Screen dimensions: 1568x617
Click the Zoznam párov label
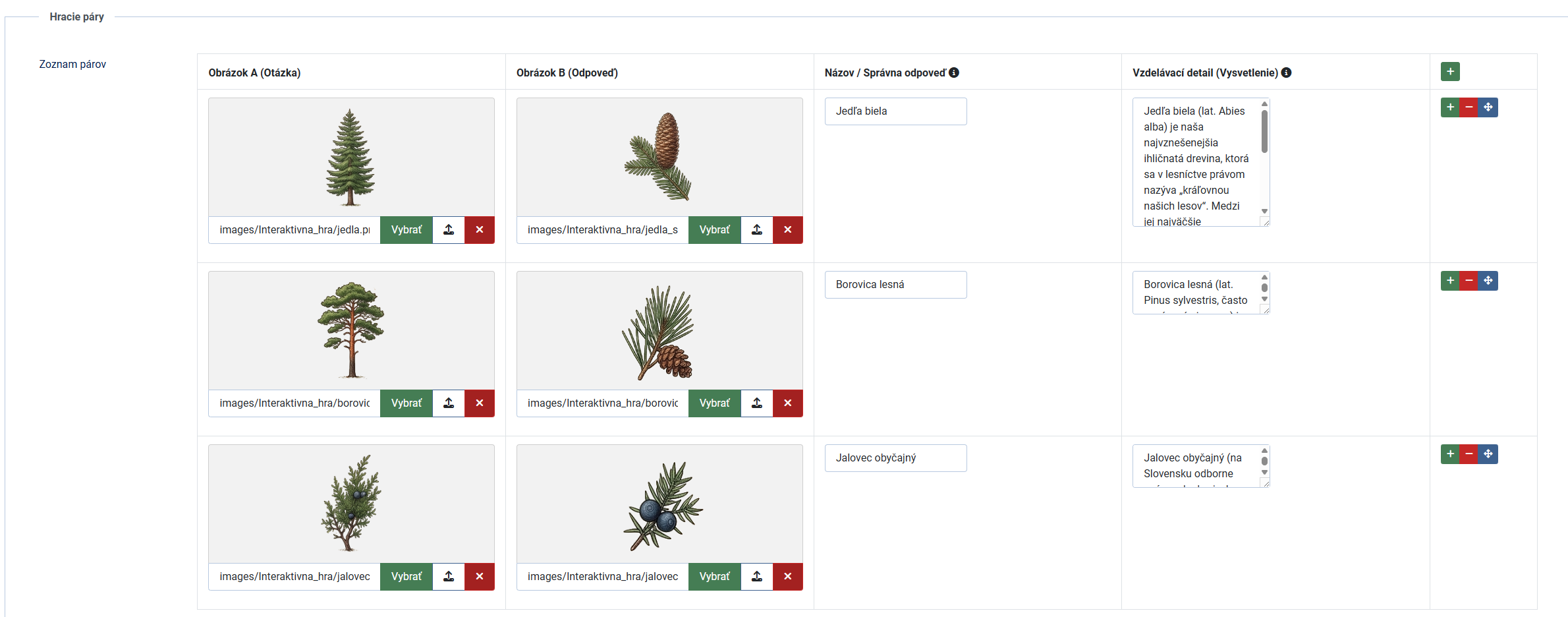tap(72, 64)
